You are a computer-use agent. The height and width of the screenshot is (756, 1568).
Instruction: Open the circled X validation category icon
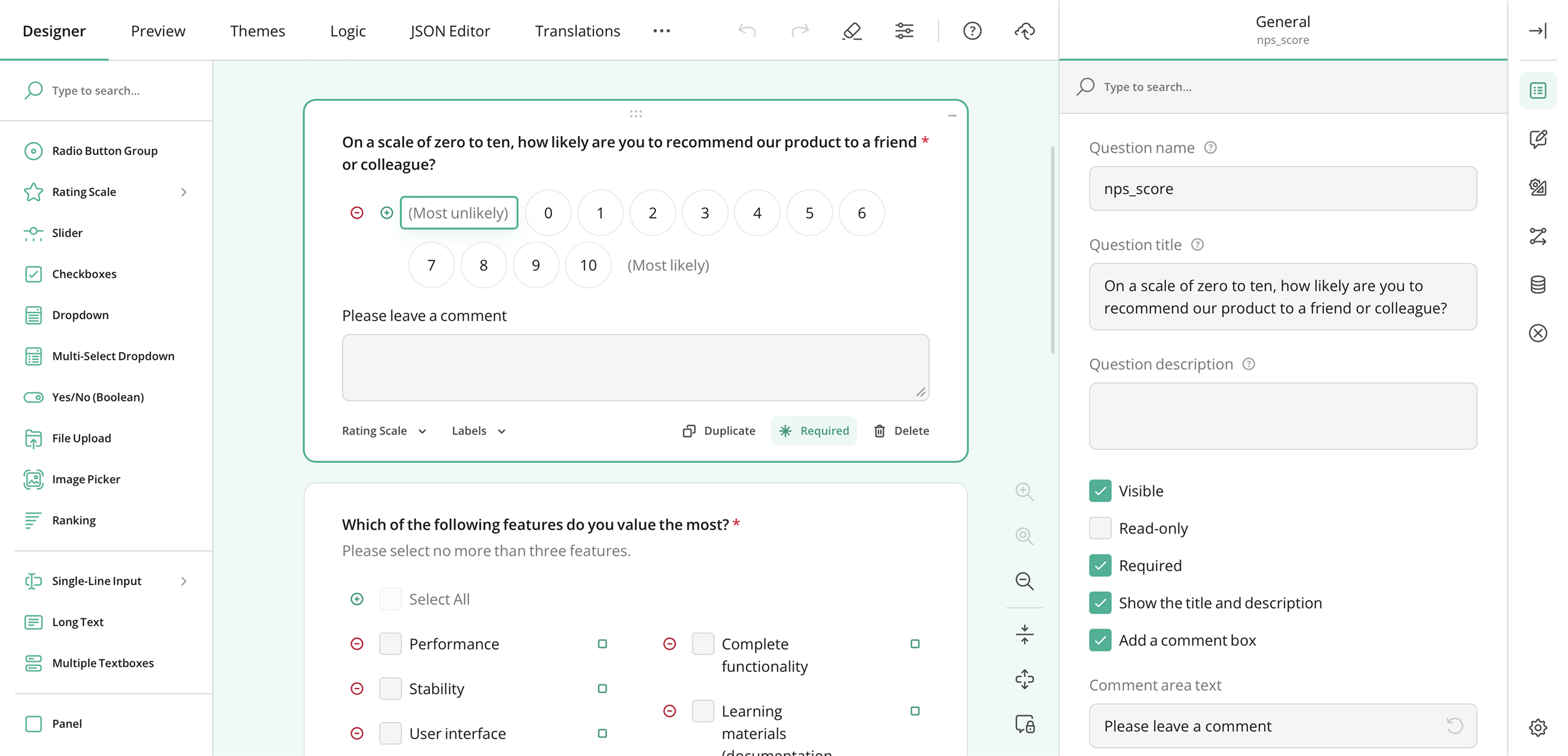pos(1538,333)
